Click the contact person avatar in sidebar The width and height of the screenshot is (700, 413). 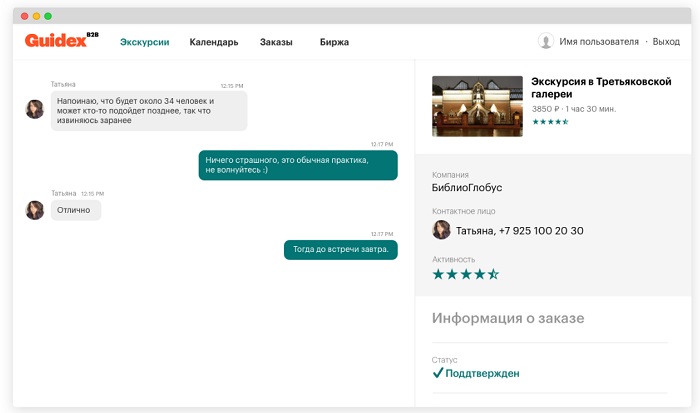tap(441, 231)
